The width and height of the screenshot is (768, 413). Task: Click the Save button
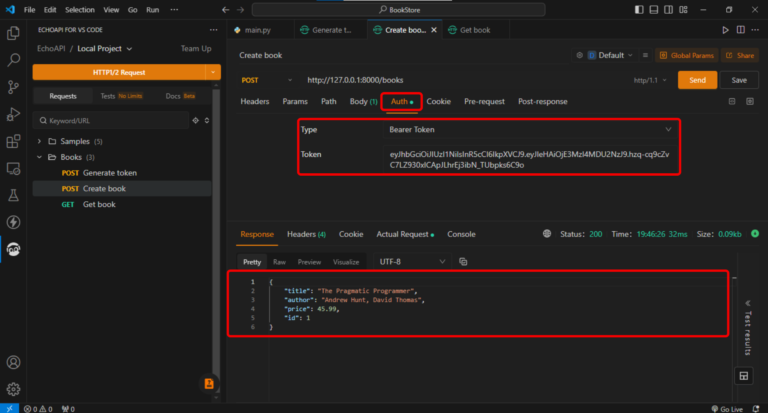(739, 80)
